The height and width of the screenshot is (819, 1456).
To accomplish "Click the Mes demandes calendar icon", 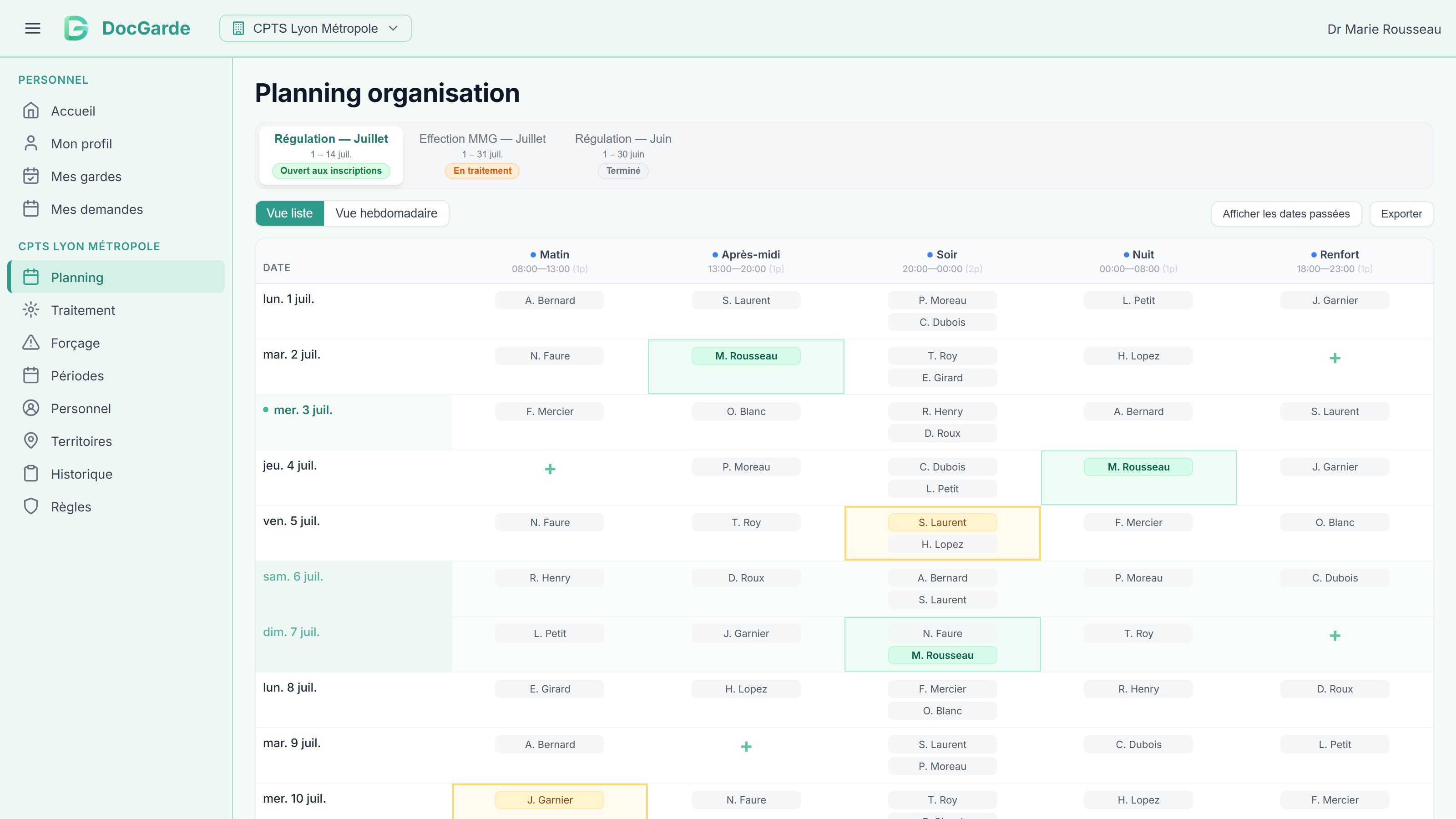I will coord(31,209).
